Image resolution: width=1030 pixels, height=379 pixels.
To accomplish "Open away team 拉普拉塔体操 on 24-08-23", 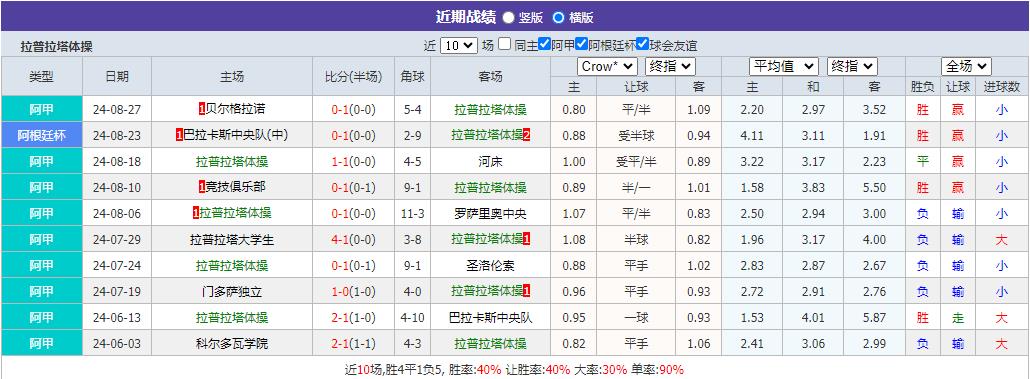I will pyautogui.click(x=487, y=135).
